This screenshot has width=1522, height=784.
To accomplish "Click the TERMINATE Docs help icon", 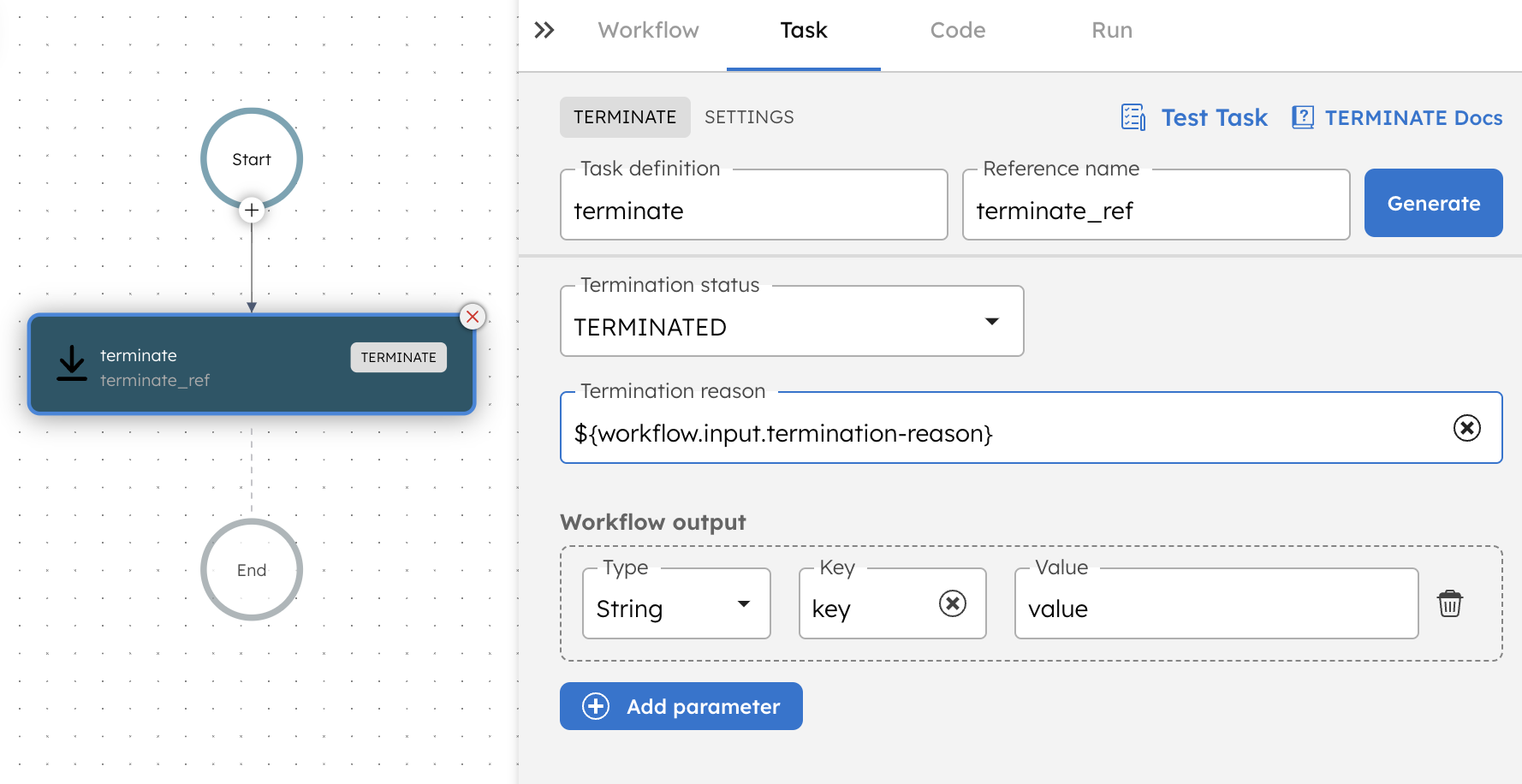I will coord(1303,117).
